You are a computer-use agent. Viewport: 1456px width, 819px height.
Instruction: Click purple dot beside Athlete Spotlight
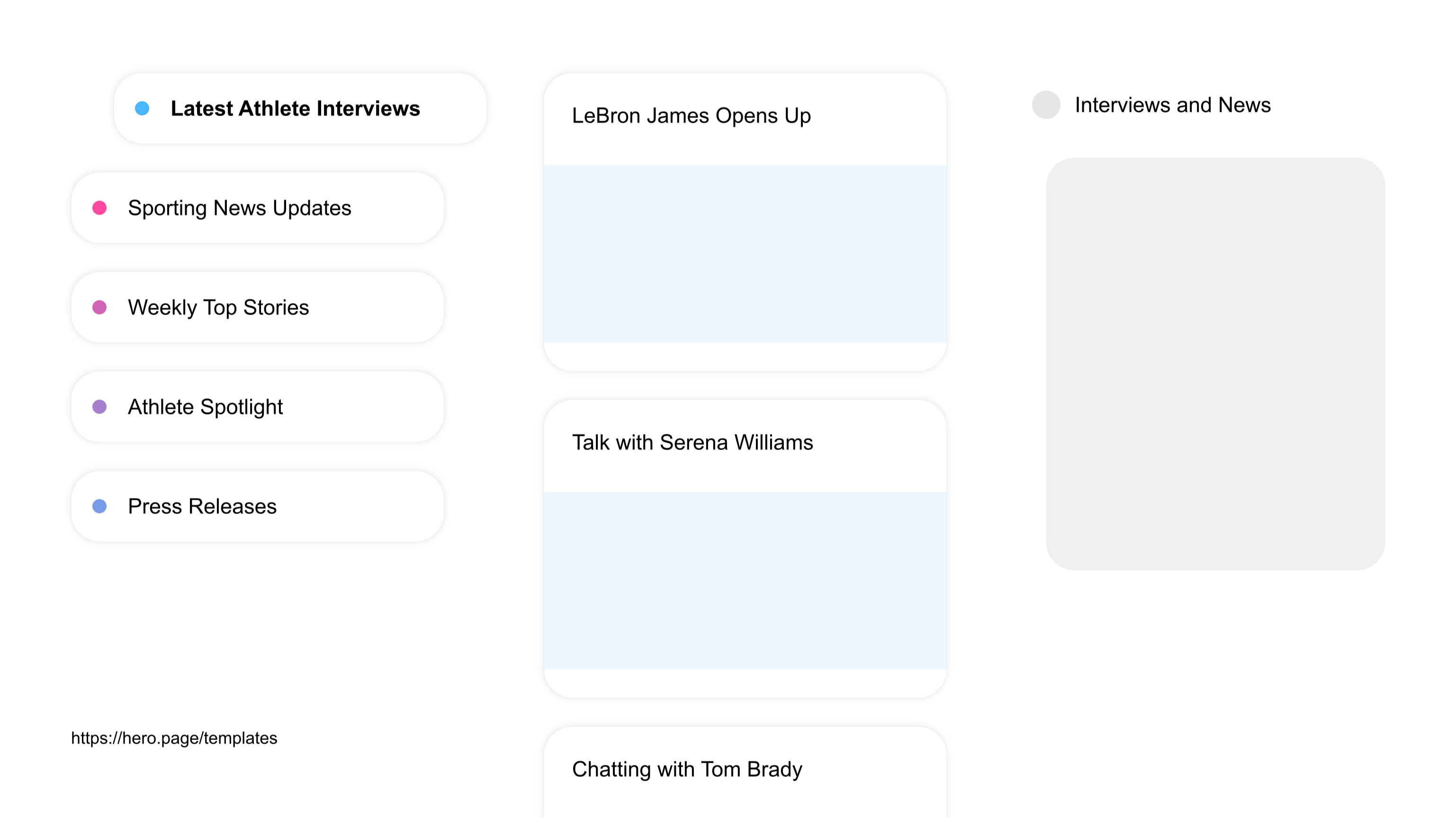click(x=99, y=406)
